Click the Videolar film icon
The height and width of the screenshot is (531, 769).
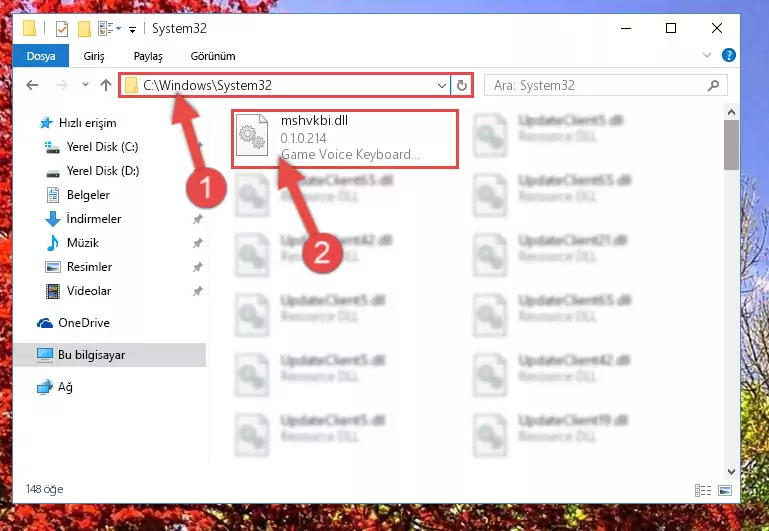click(x=52, y=291)
